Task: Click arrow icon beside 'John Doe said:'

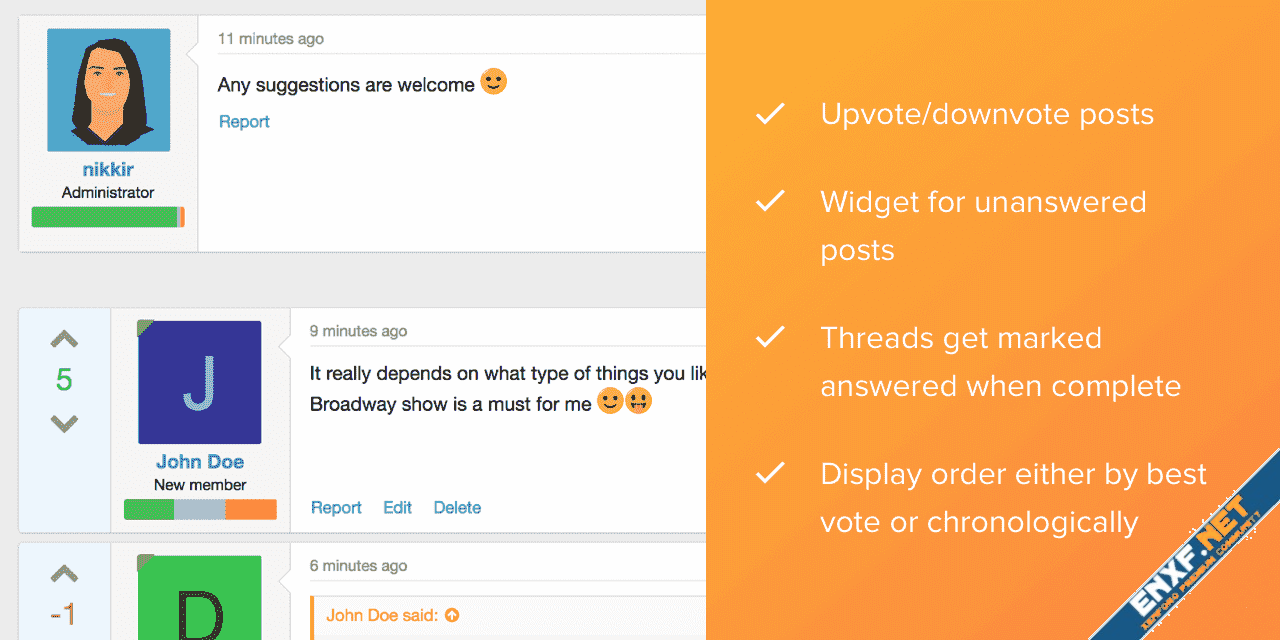Action: click(452, 615)
